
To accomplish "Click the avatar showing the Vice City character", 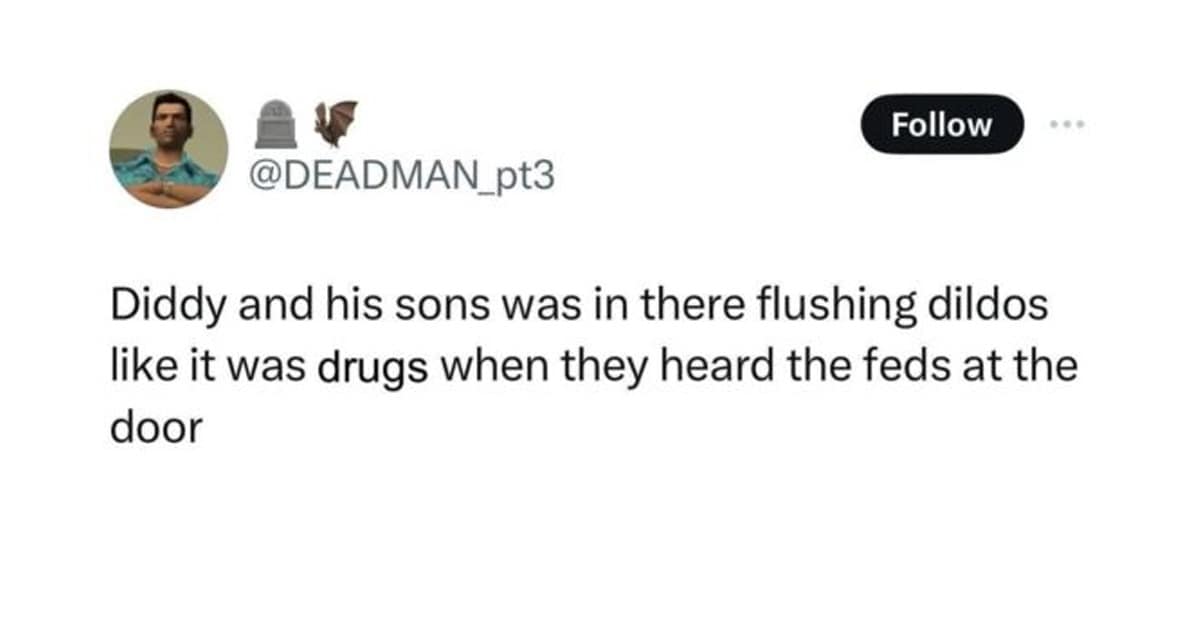I will coord(169,145).
